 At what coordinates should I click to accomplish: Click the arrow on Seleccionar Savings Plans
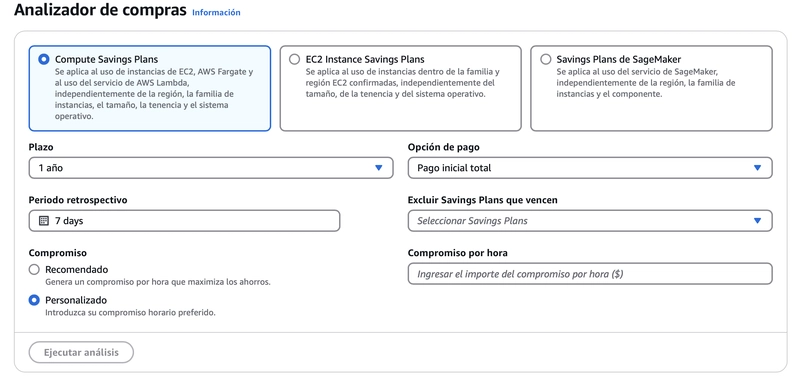click(x=757, y=221)
